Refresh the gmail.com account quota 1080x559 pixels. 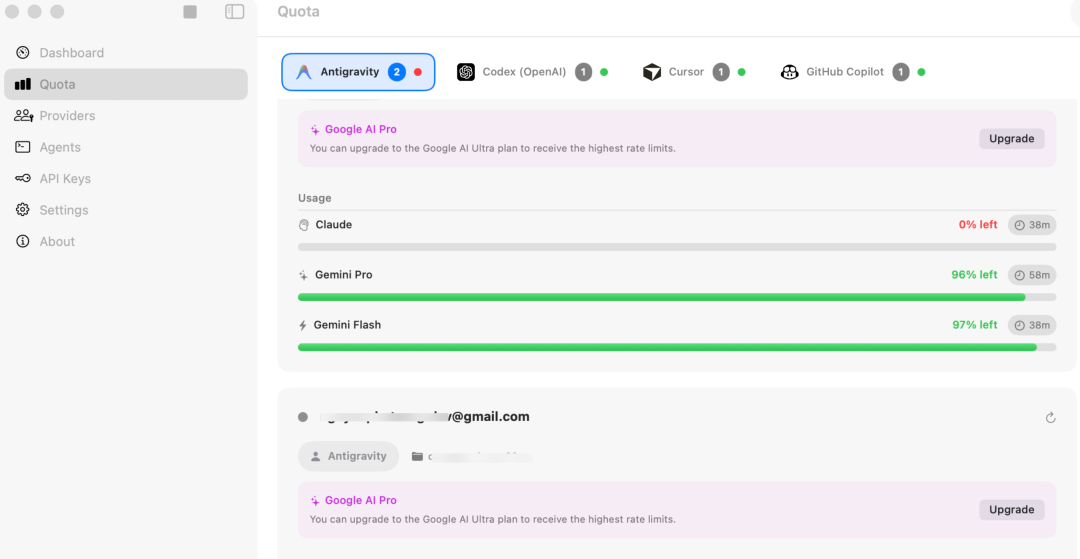click(1050, 417)
